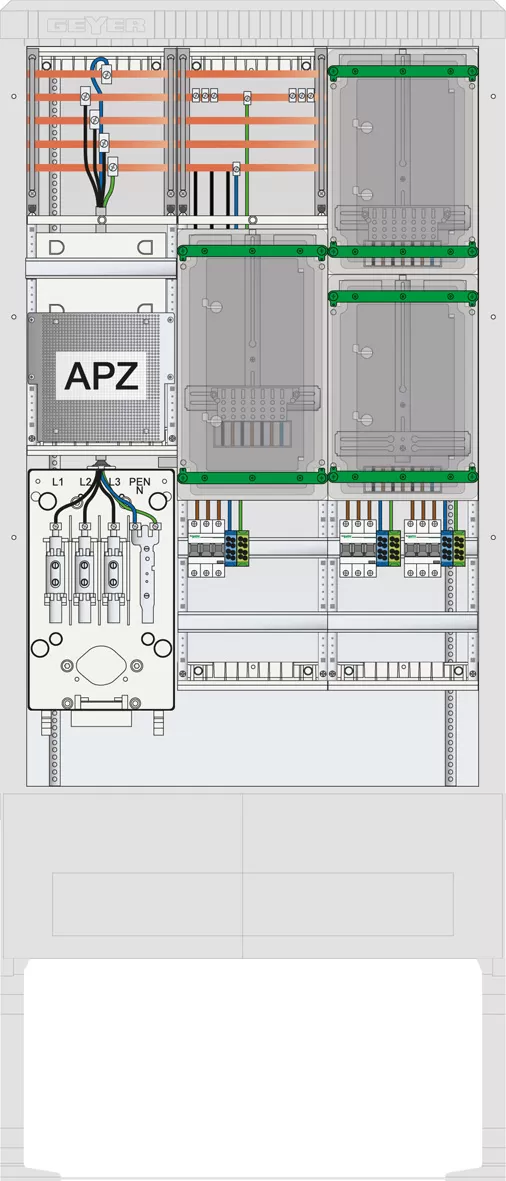Click the PEN label on the connection box
The width and height of the screenshot is (506, 1181).
pos(139,481)
